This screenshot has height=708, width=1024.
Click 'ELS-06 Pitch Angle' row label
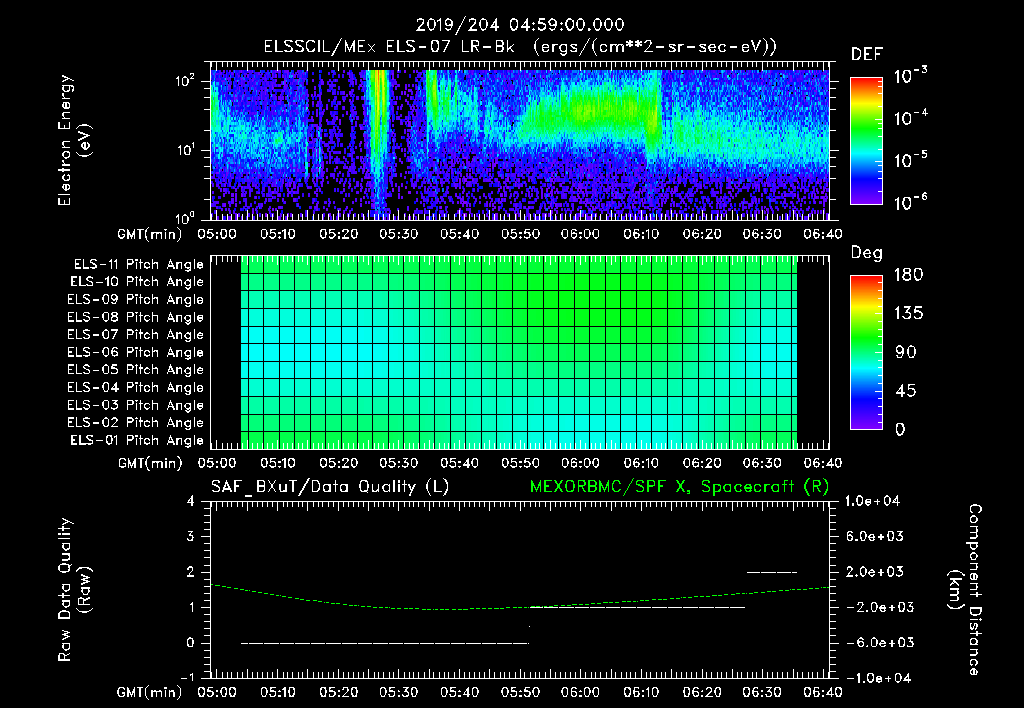pyautogui.click(x=136, y=352)
